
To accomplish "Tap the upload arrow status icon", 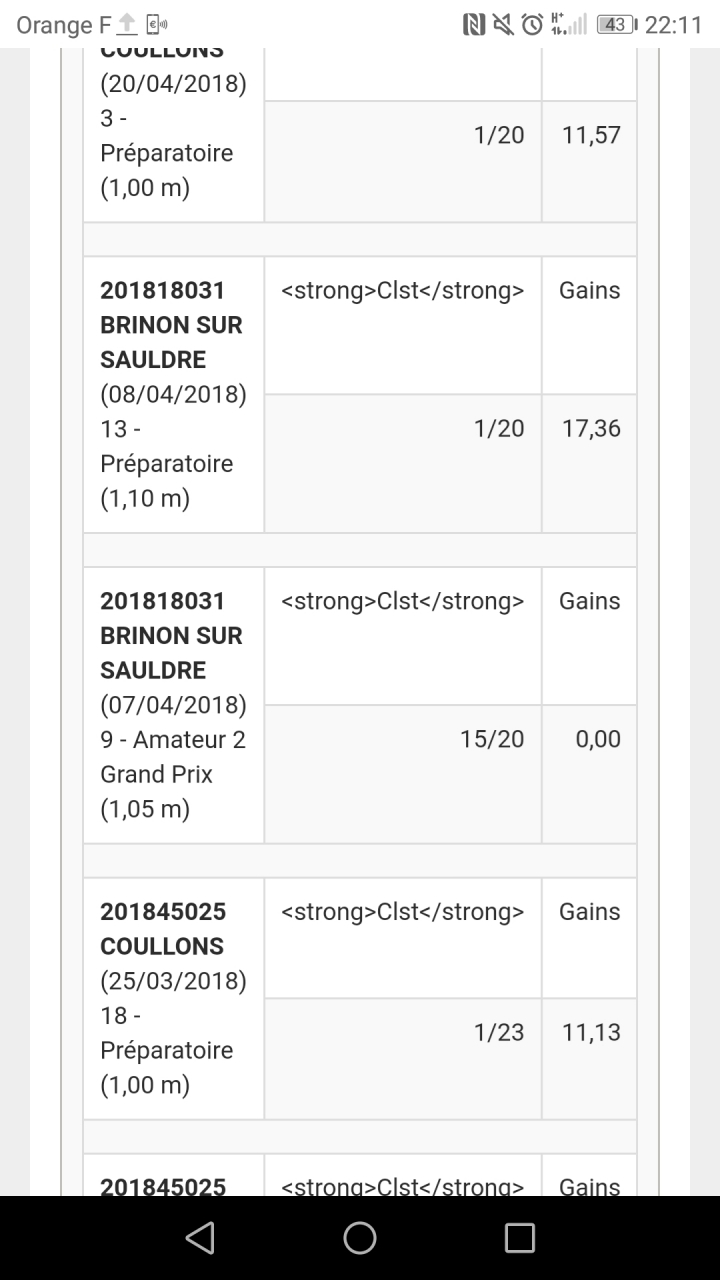I will (127, 25).
